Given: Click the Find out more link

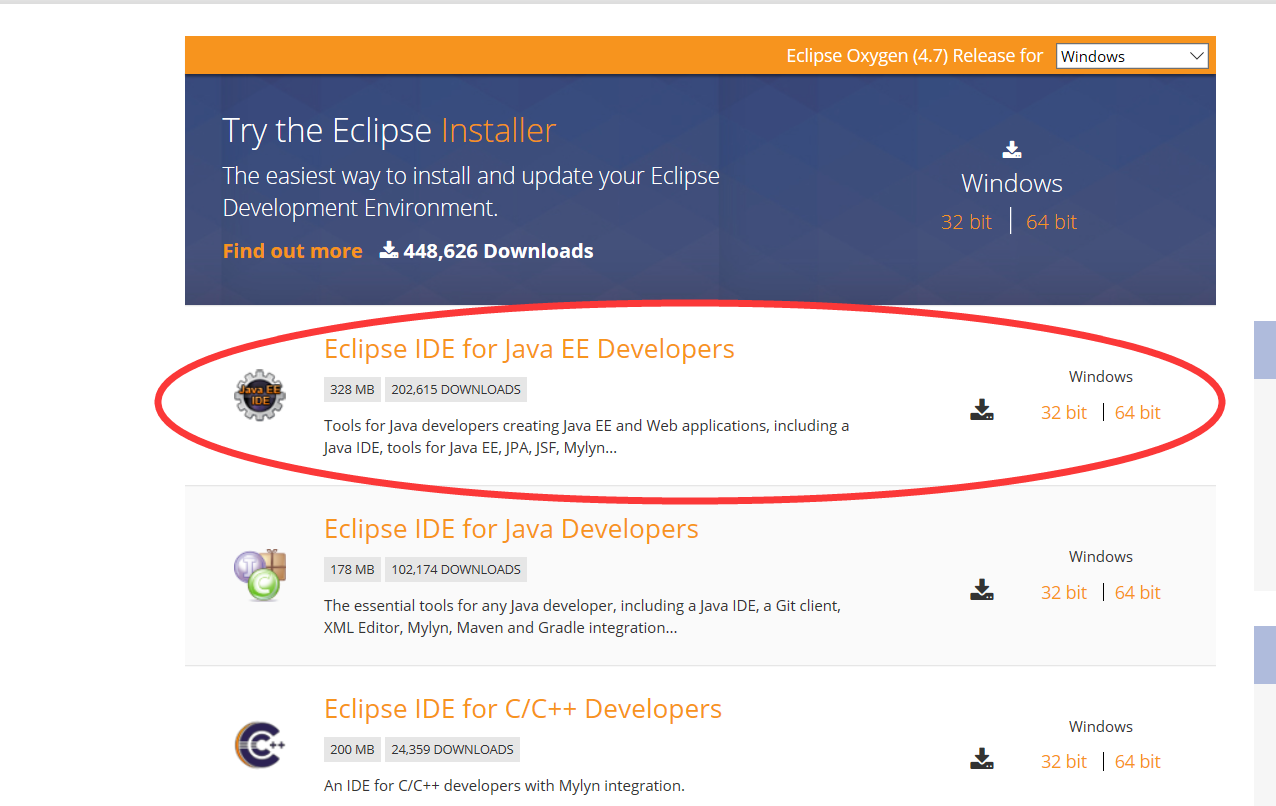Looking at the screenshot, I should pos(293,251).
